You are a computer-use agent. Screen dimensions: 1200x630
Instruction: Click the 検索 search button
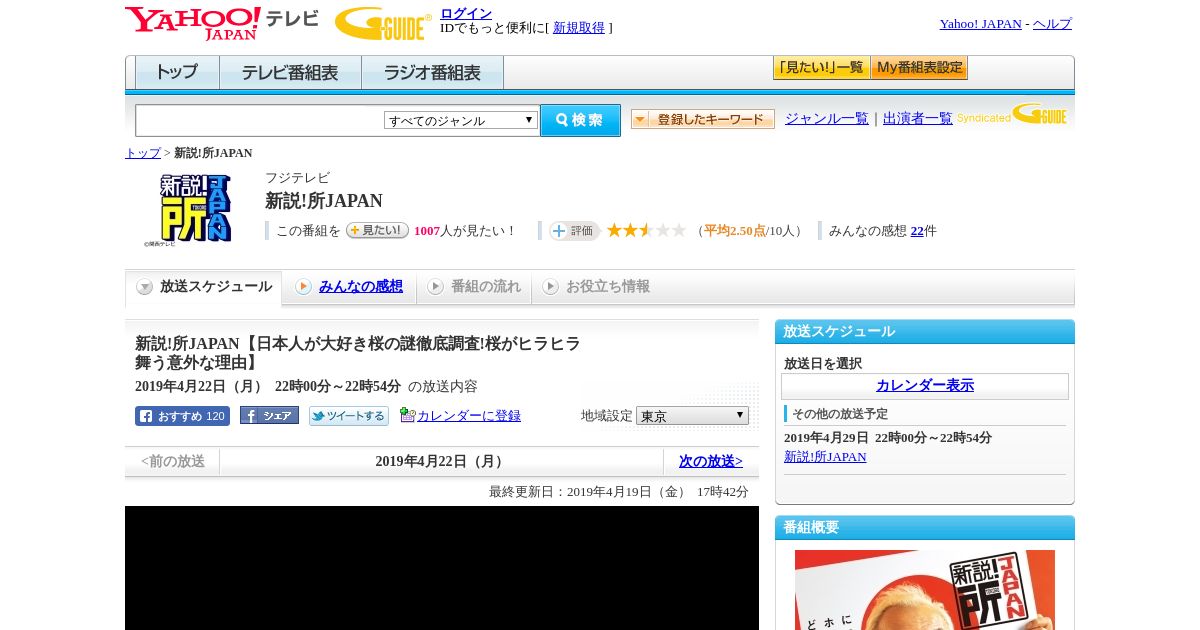[x=580, y=120]
